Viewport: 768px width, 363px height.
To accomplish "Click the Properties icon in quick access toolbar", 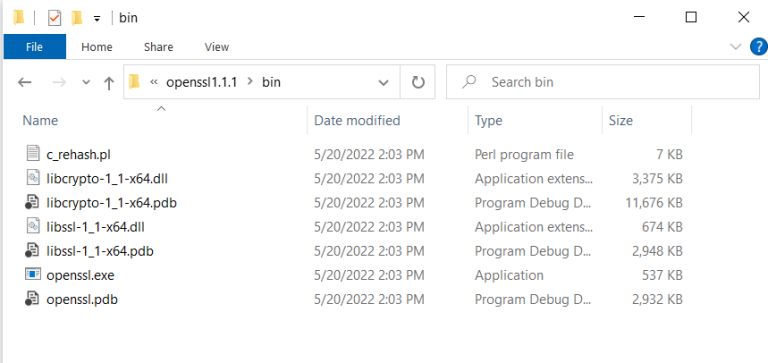I will (54, 19).
